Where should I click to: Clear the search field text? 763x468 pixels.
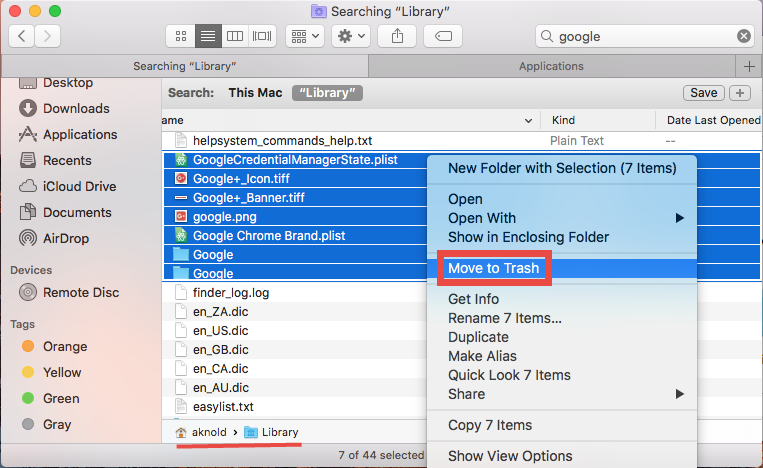(744, 36)
